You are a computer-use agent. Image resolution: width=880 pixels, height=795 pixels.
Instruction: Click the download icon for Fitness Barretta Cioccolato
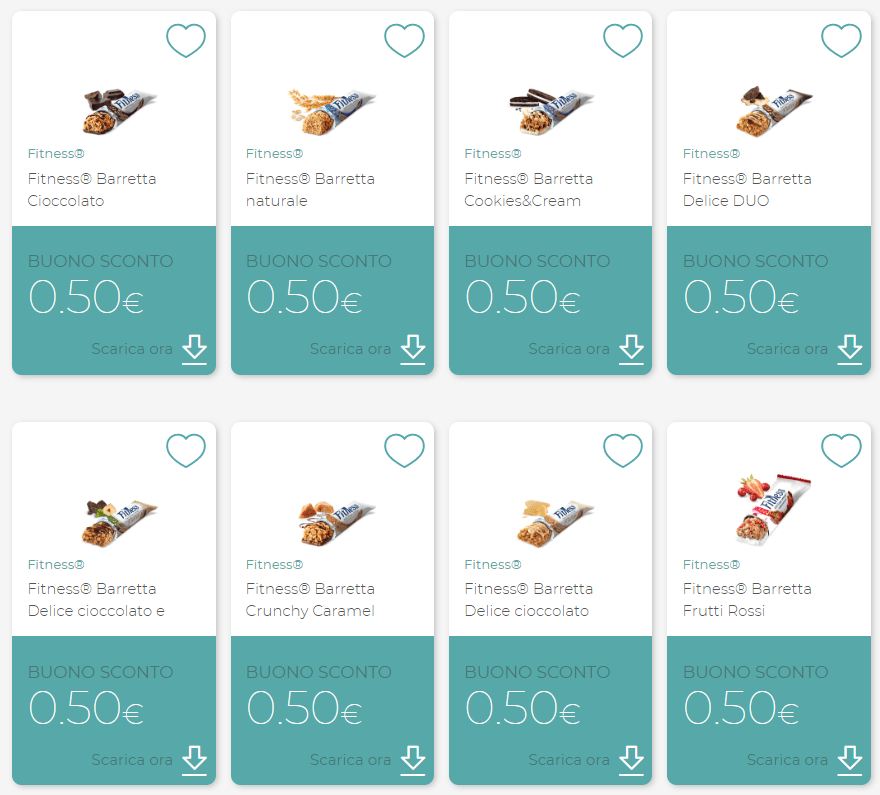click(196, 350)
